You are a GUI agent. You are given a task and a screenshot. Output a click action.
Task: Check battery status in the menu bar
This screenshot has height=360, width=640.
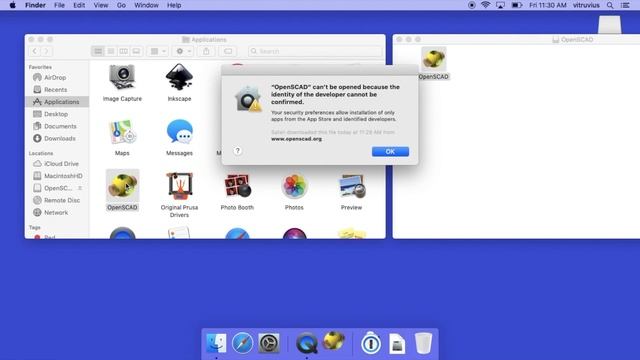517,5
